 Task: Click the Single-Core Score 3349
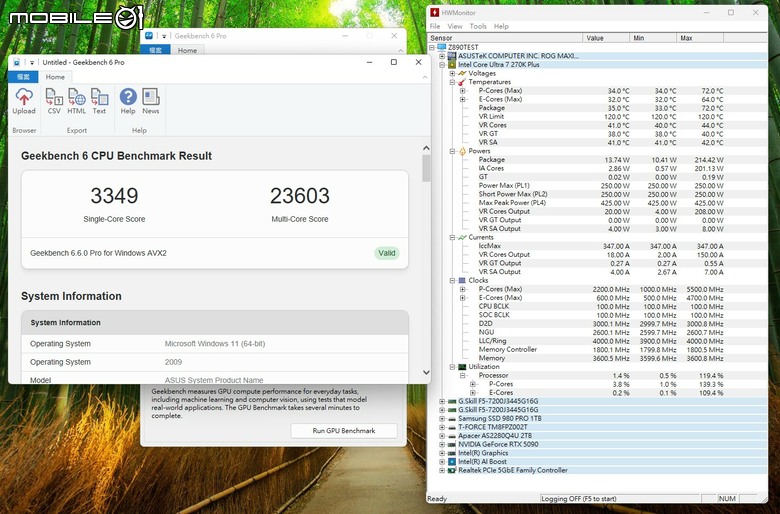(114, 196)
